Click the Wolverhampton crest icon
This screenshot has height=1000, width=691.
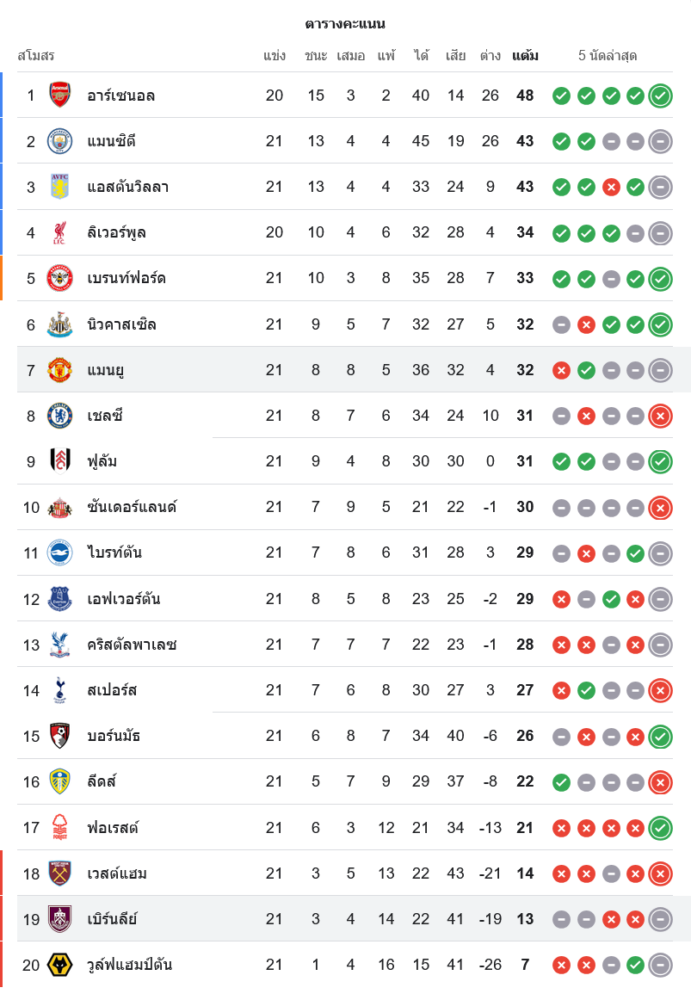pyautogui.click(x=61, y=965)
